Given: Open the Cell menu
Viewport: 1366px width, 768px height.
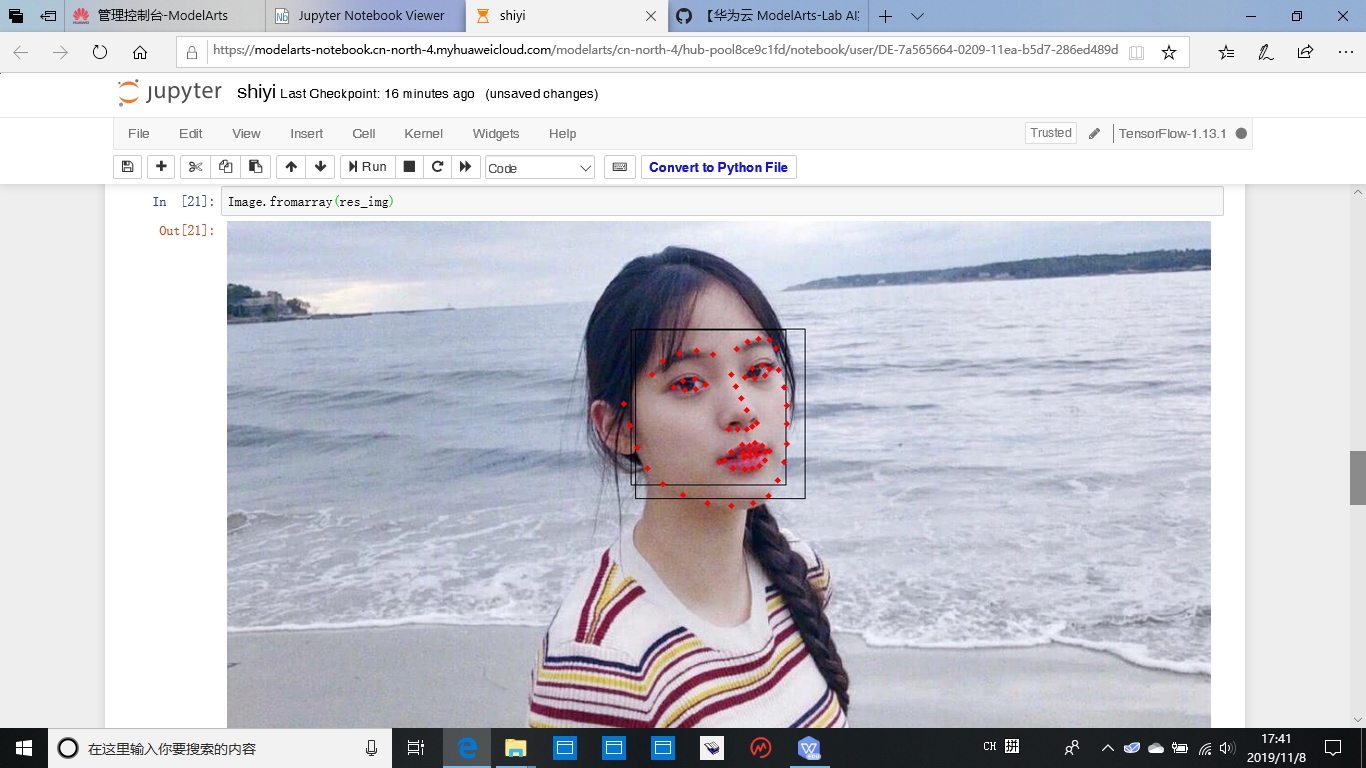Looking at the screenshot, I should [364, 133].
